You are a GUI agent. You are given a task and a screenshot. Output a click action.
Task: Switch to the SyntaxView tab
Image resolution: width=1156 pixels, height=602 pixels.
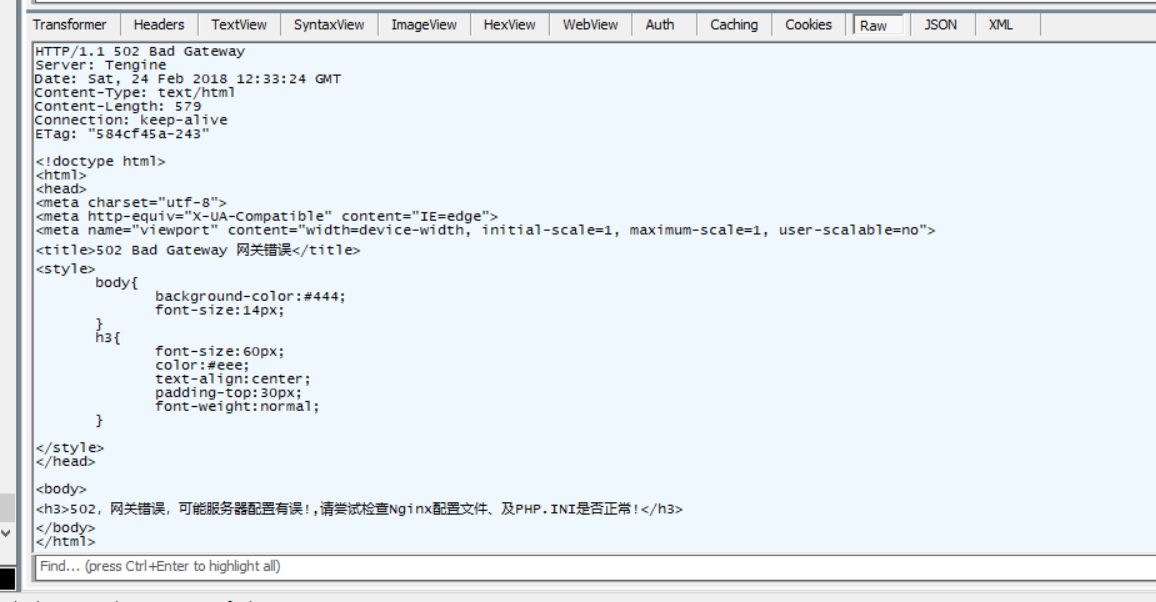point(329,25)
